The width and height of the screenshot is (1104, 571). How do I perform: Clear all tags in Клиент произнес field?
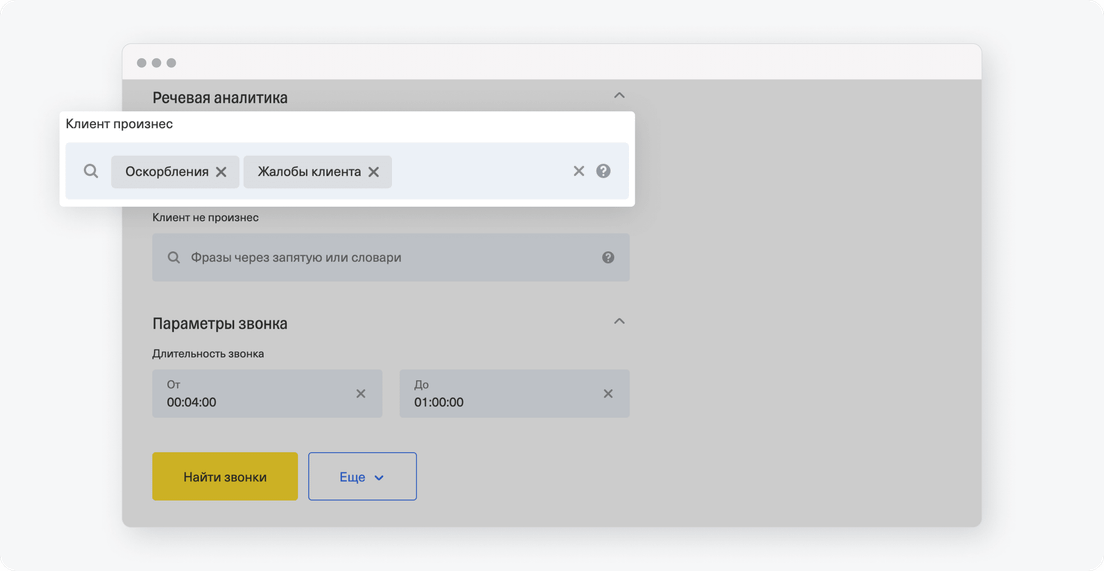(579, 171)
